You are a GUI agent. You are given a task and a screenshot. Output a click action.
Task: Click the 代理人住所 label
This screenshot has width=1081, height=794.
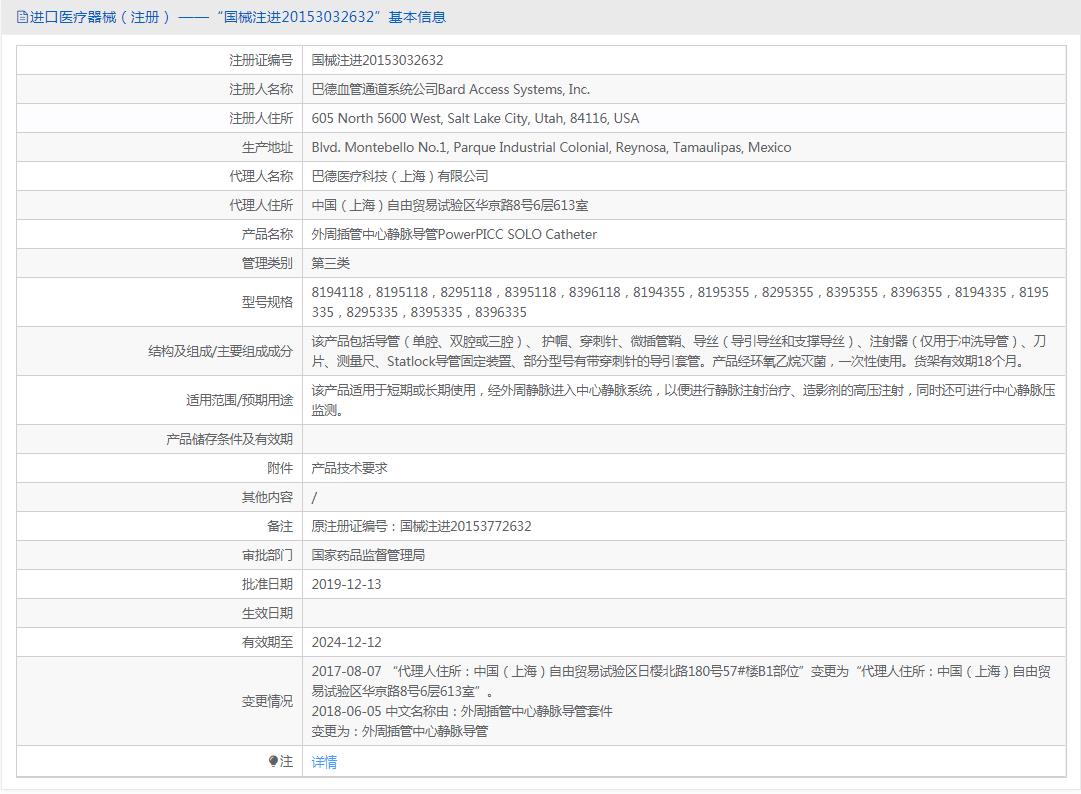pyautogui.click(x=261, y=205)
